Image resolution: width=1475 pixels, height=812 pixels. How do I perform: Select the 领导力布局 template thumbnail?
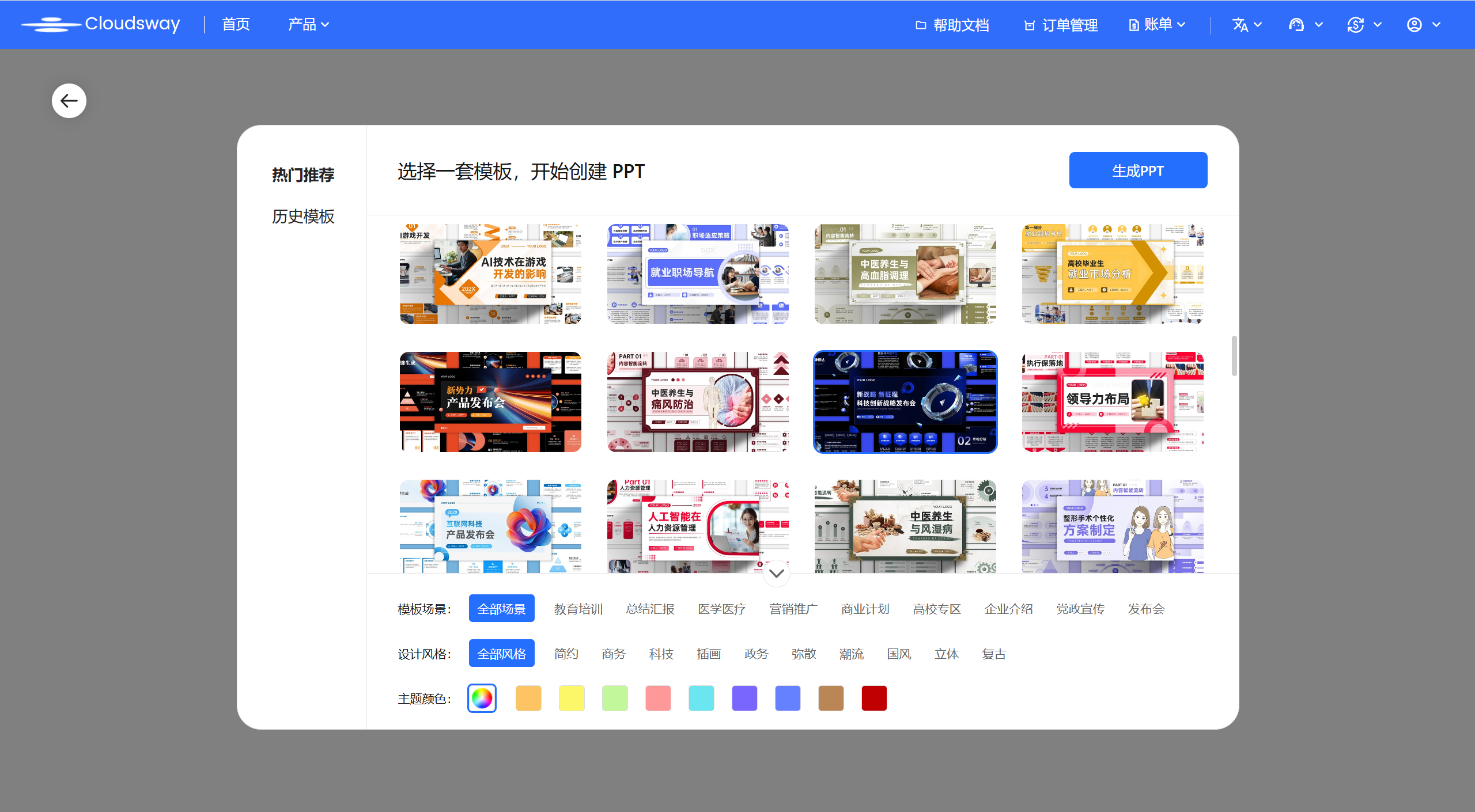click(x=1113, y=402)
